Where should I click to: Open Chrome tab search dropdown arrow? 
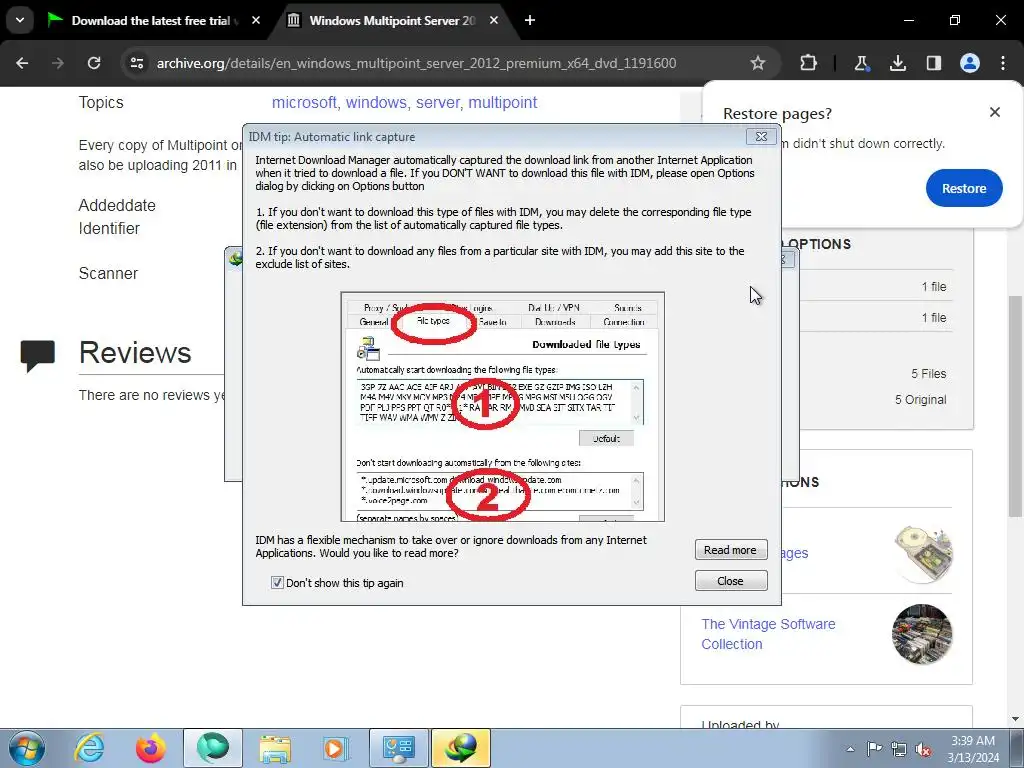coord(20,20)
